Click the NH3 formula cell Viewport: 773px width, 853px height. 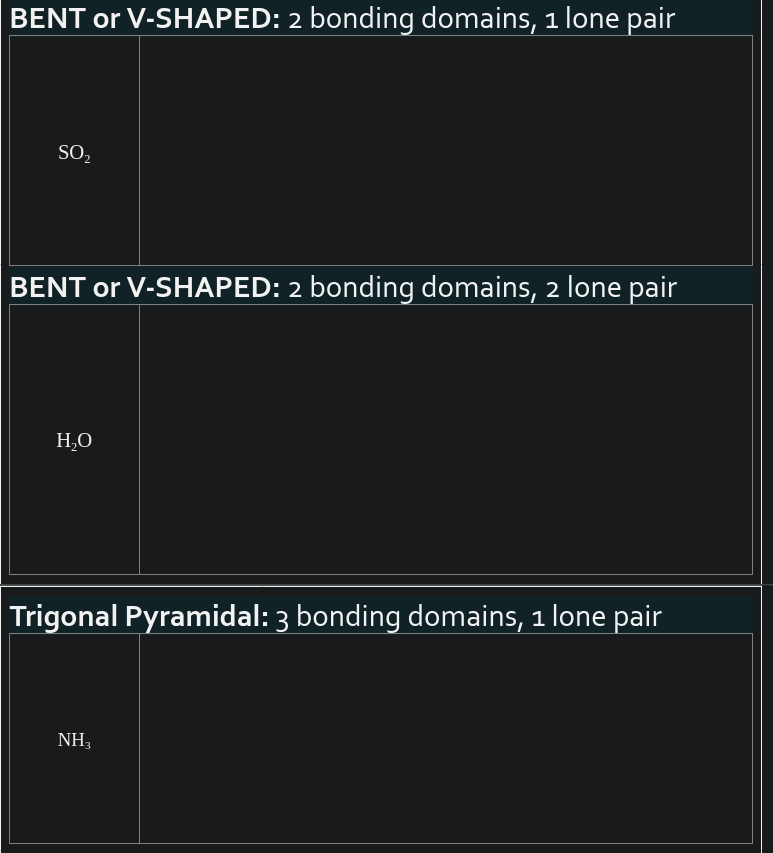coord(74,740)
